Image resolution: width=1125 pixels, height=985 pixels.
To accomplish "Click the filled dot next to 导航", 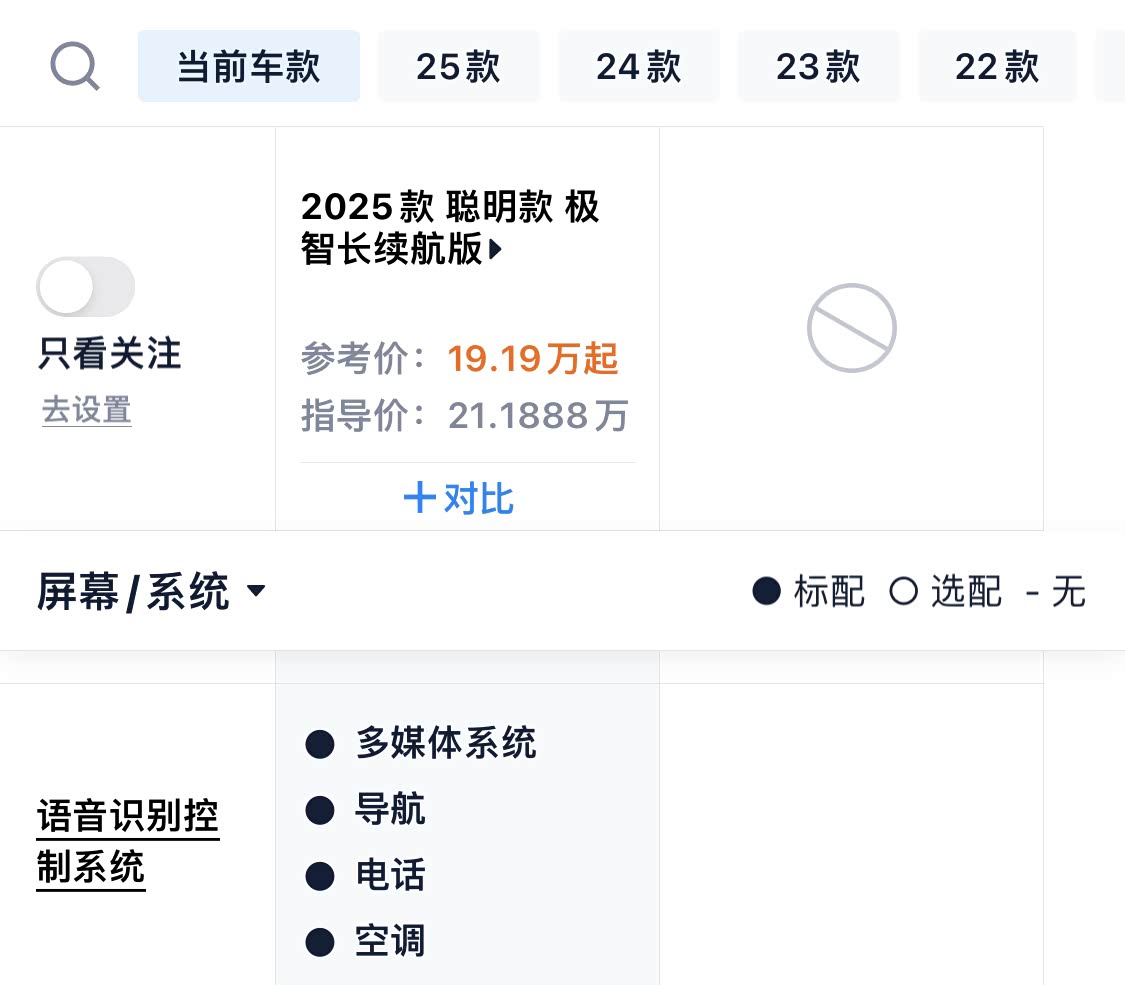I will coord(319,810).
